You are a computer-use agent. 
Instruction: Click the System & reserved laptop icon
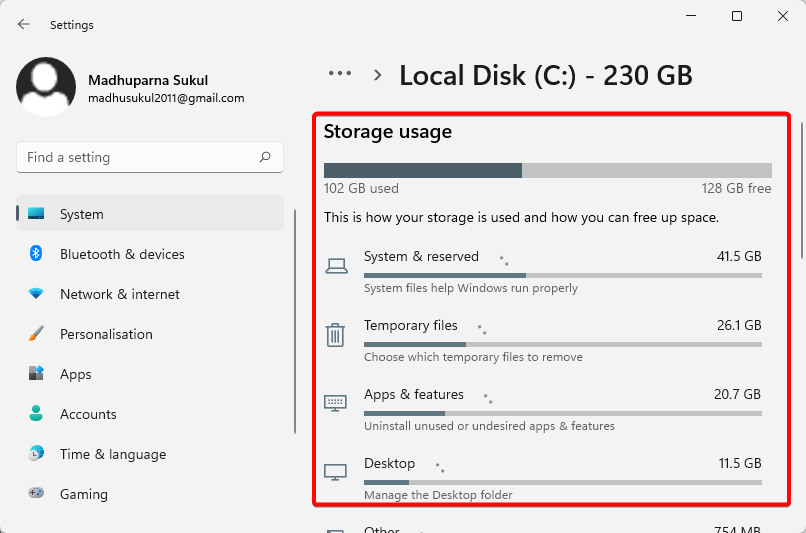(336, 266)
